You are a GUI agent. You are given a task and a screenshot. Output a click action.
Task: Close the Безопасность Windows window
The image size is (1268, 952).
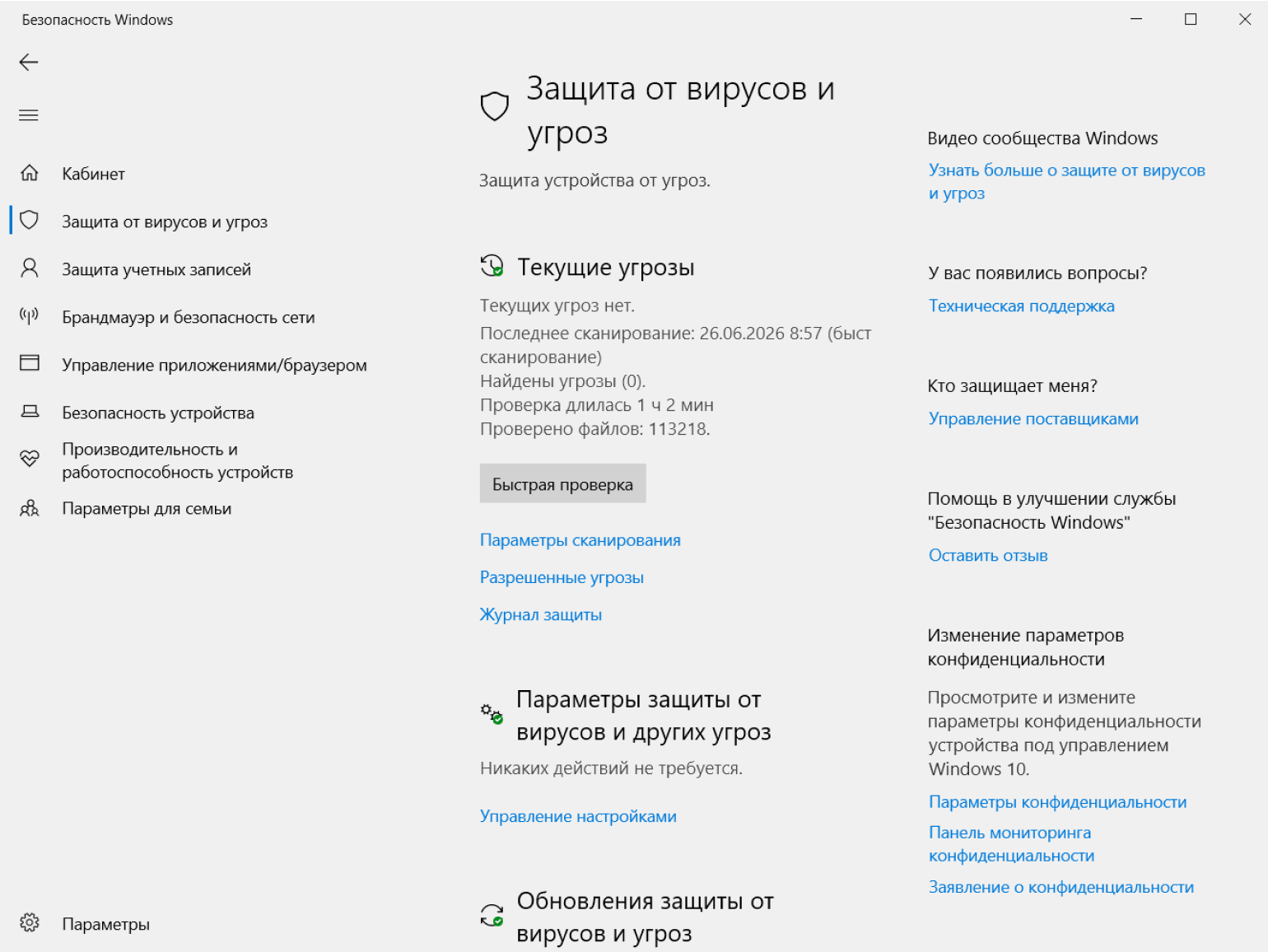[x=1245, y=19]
